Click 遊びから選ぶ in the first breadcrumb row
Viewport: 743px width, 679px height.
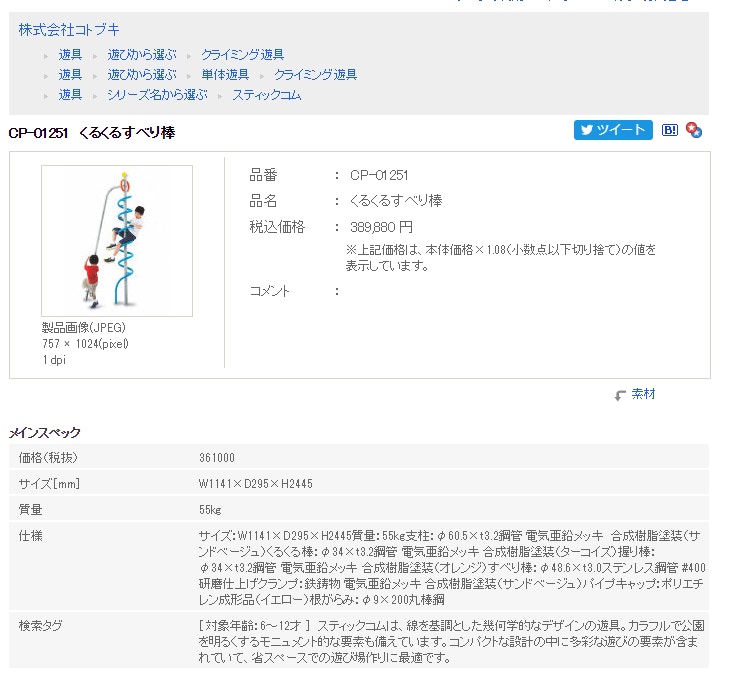pos(142,55)
